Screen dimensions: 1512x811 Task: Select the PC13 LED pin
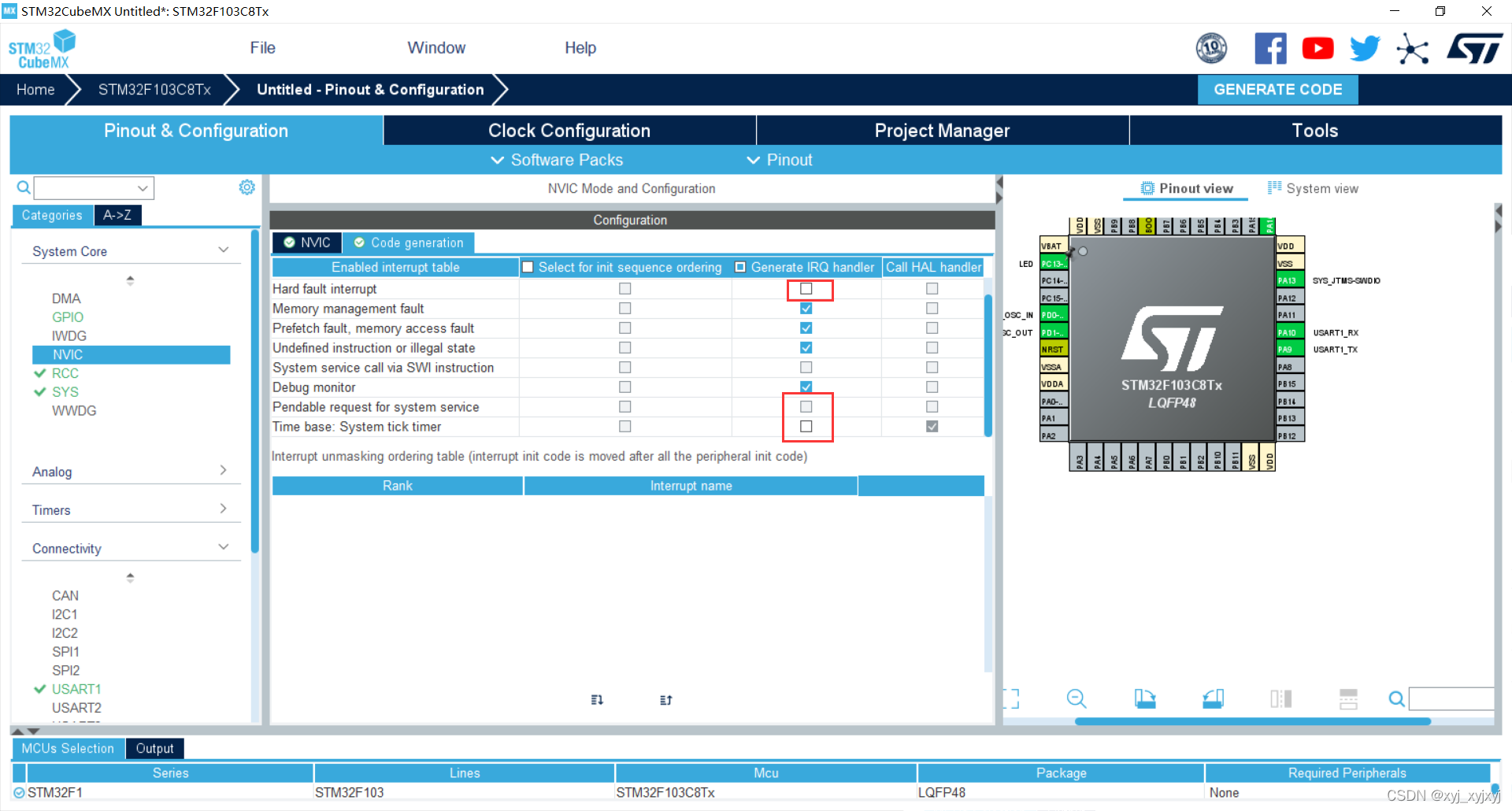click(1054, 264)
